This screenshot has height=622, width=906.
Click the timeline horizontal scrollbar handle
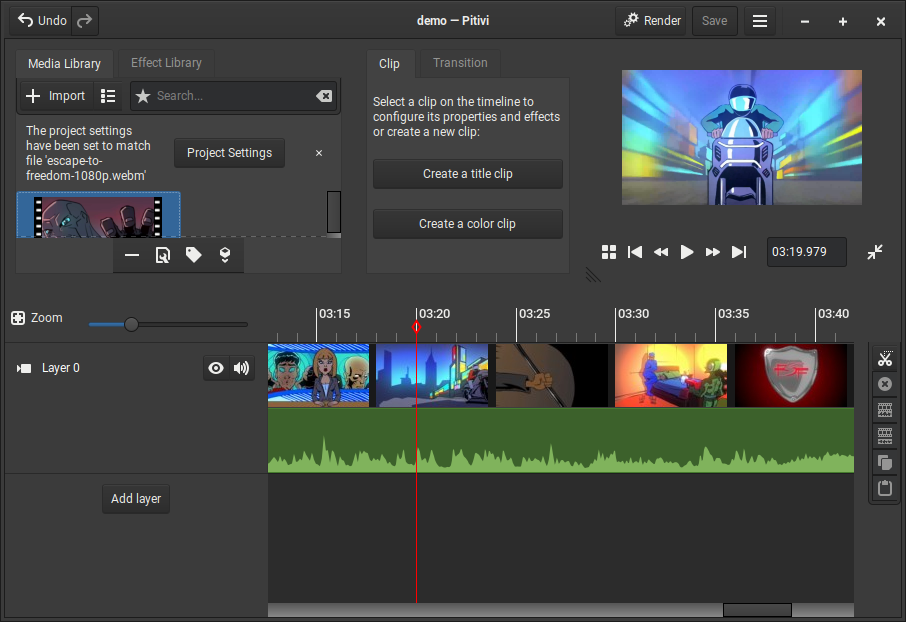[757, 610]
